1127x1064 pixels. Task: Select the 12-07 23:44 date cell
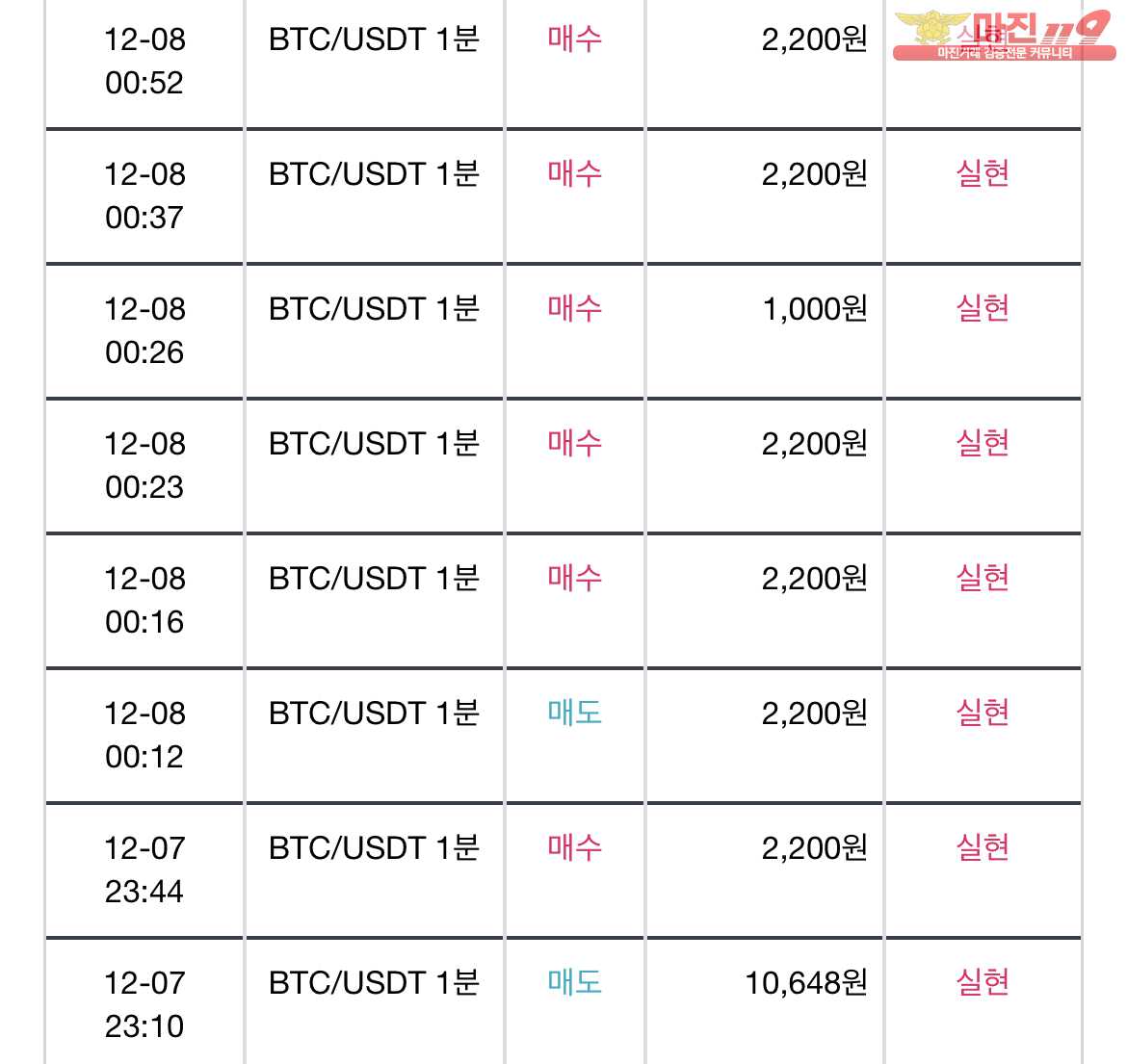click(144, 870)
